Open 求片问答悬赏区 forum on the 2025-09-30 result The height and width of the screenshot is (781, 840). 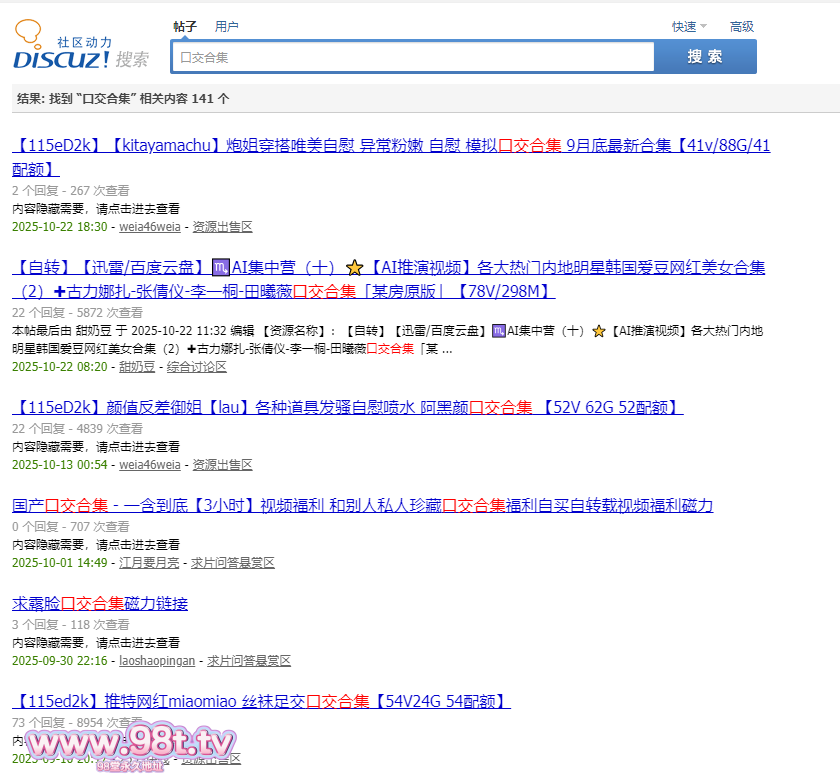249,661
